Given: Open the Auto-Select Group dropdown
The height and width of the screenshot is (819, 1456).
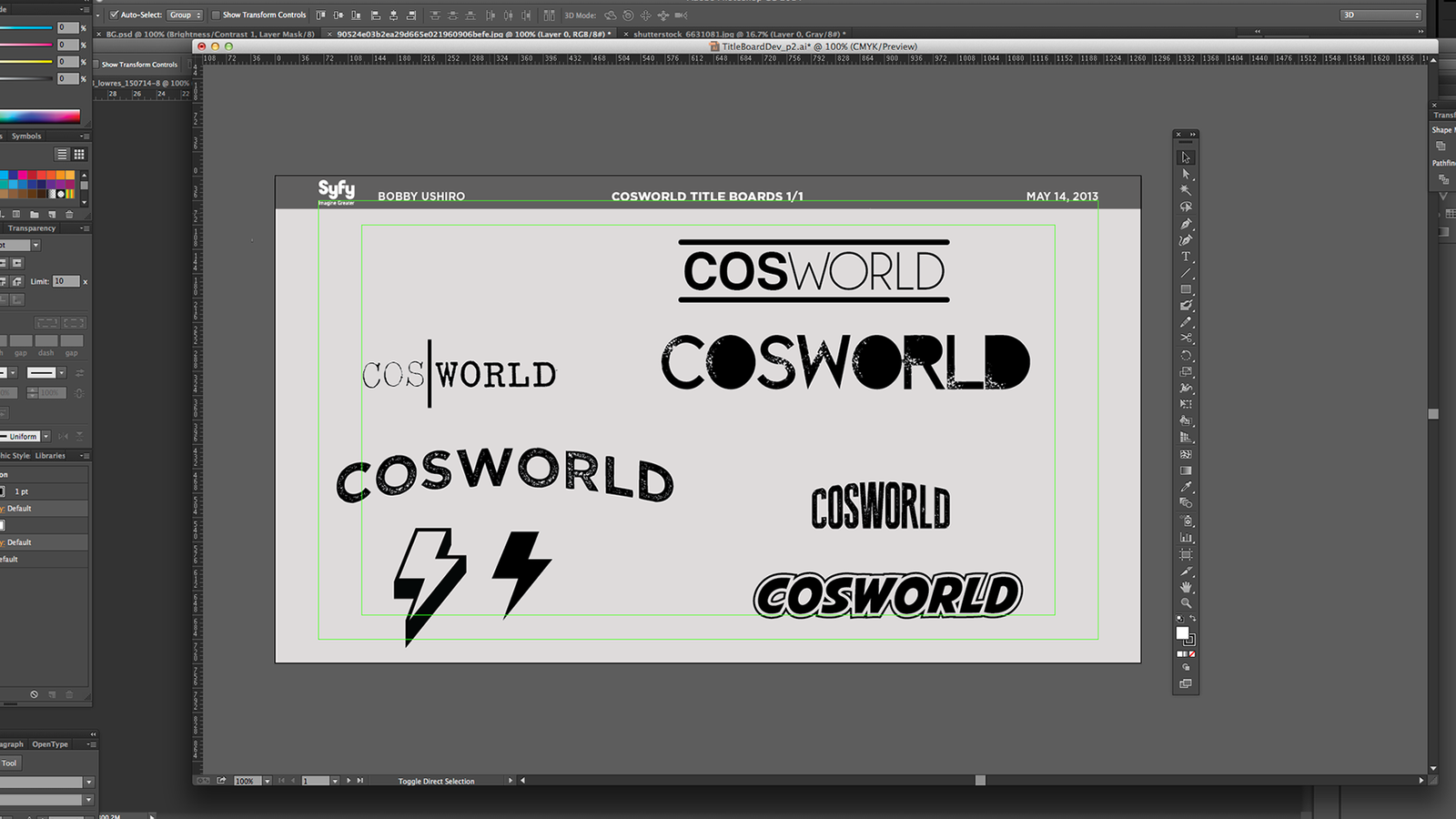Looking at the screenshot, I should tap(185, 15).
